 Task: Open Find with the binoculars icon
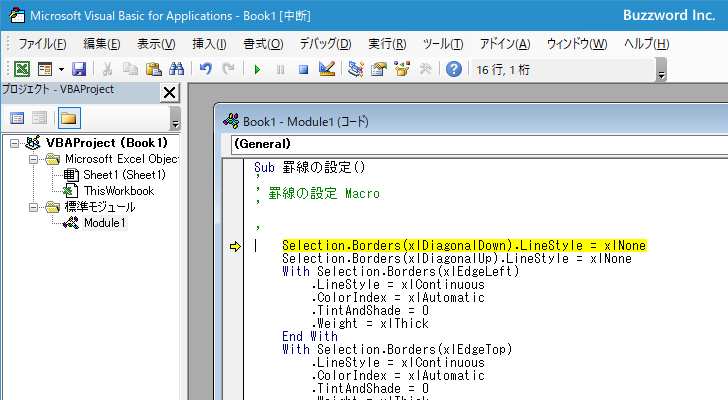coord(176,69)
